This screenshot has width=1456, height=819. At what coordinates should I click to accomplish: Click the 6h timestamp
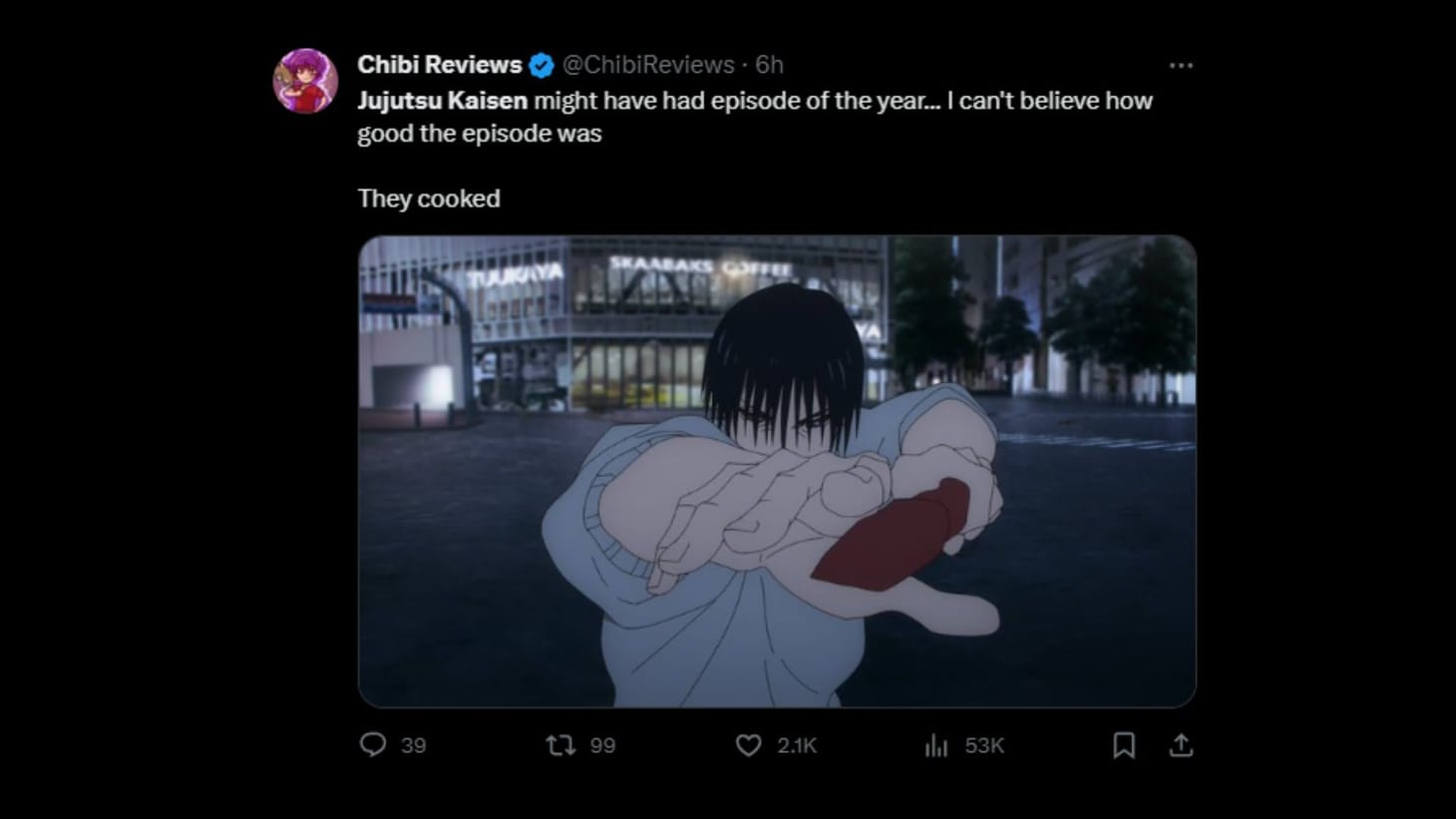point(769,65)
